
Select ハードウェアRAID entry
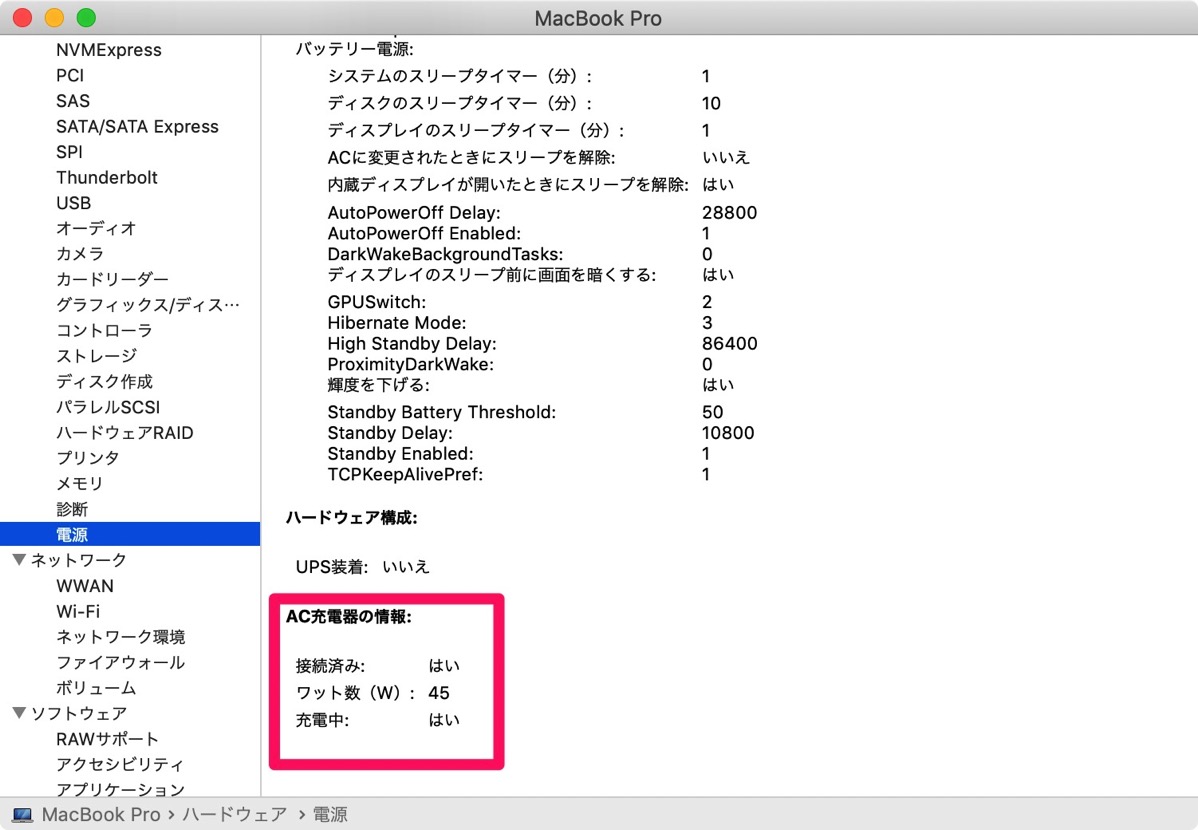[125, 433]
